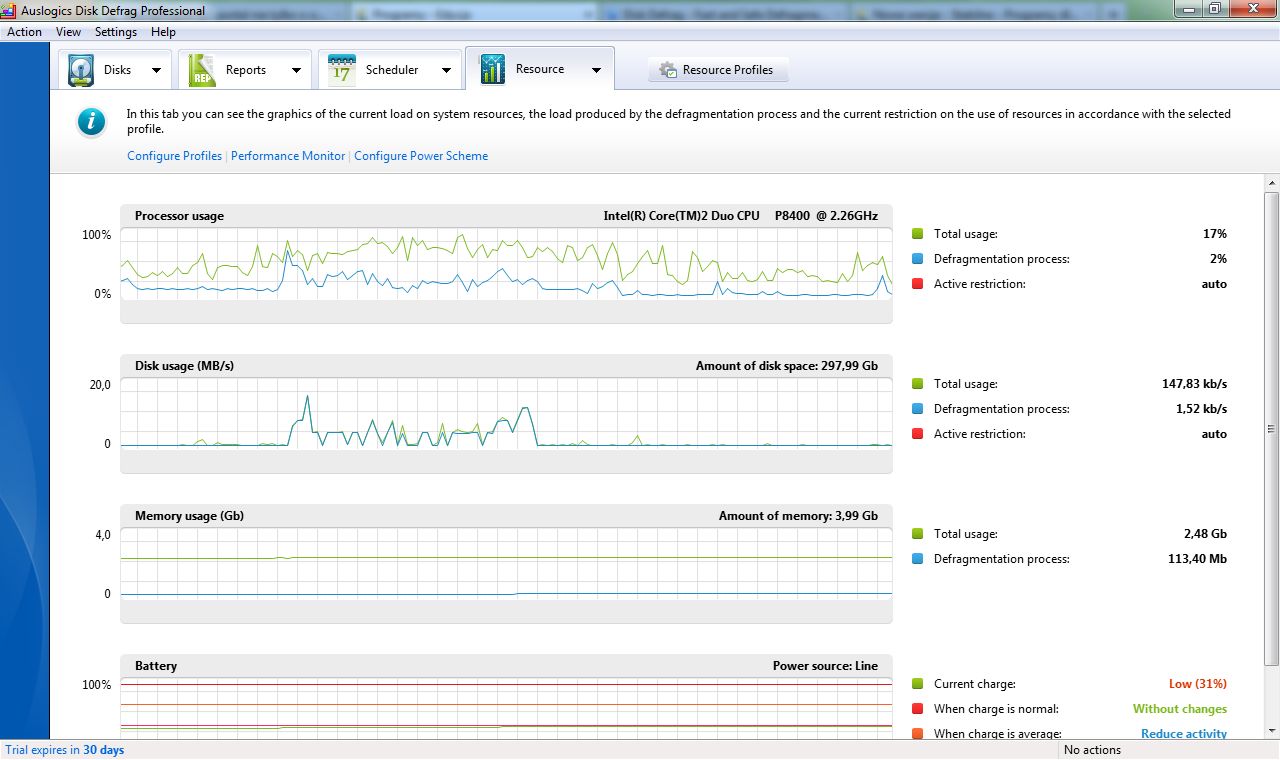The width and height of the screenshot is (1280, 760).
Task: Switch to the Scheduler tab
Action: pyautogui.click(x=391, y=70)
